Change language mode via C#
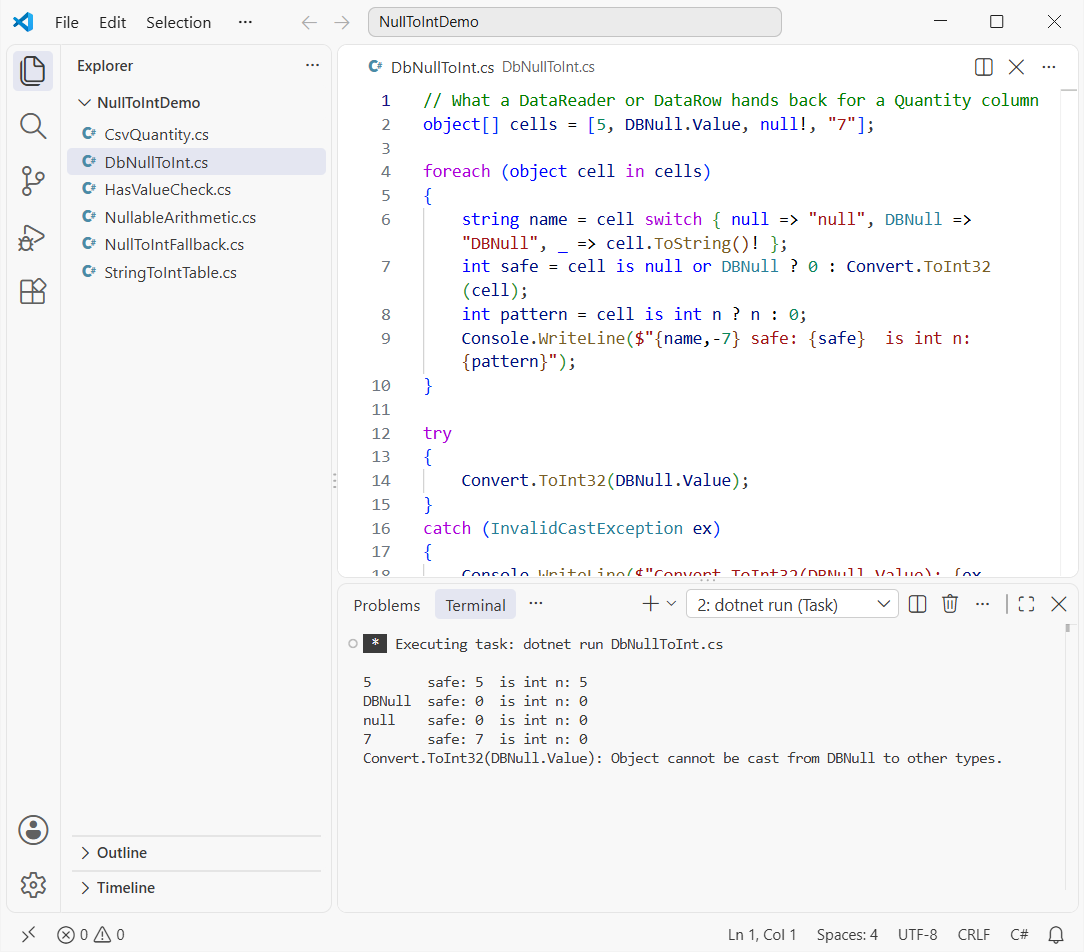Viewport: 1084px width, 952px height. [1019, 935]
